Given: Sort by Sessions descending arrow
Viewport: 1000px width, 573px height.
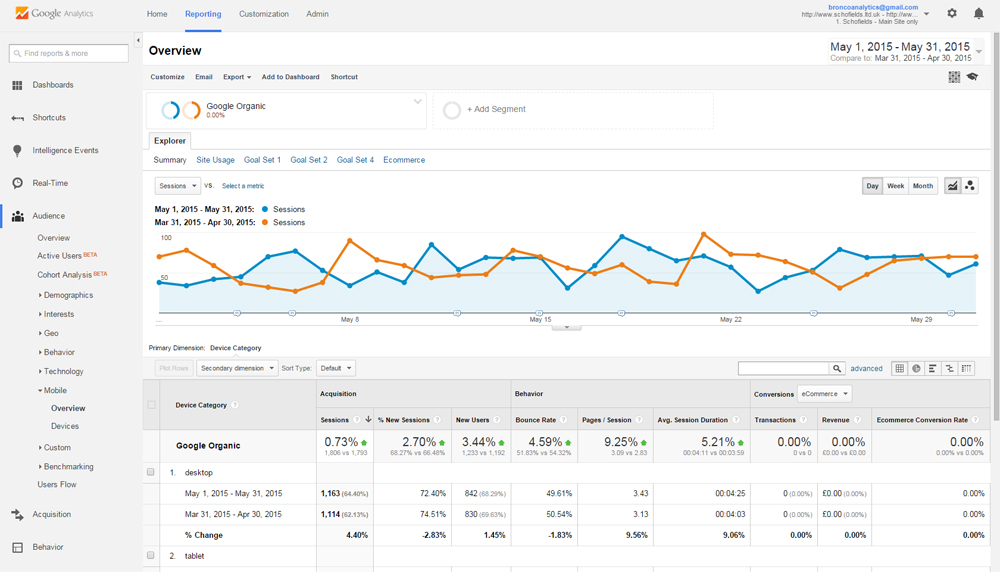Looking at the screenshot, I should coord(368,419).
